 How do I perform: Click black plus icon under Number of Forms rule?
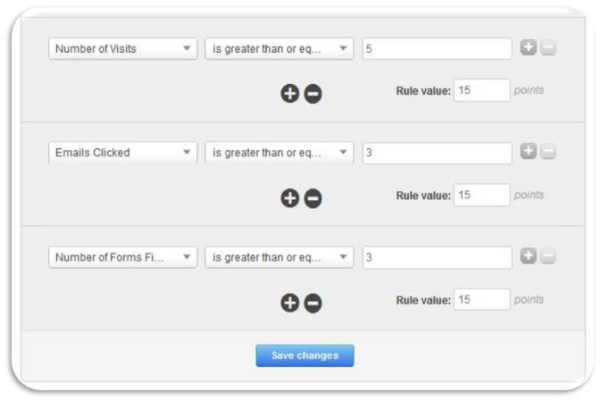[x=290, y=302]
